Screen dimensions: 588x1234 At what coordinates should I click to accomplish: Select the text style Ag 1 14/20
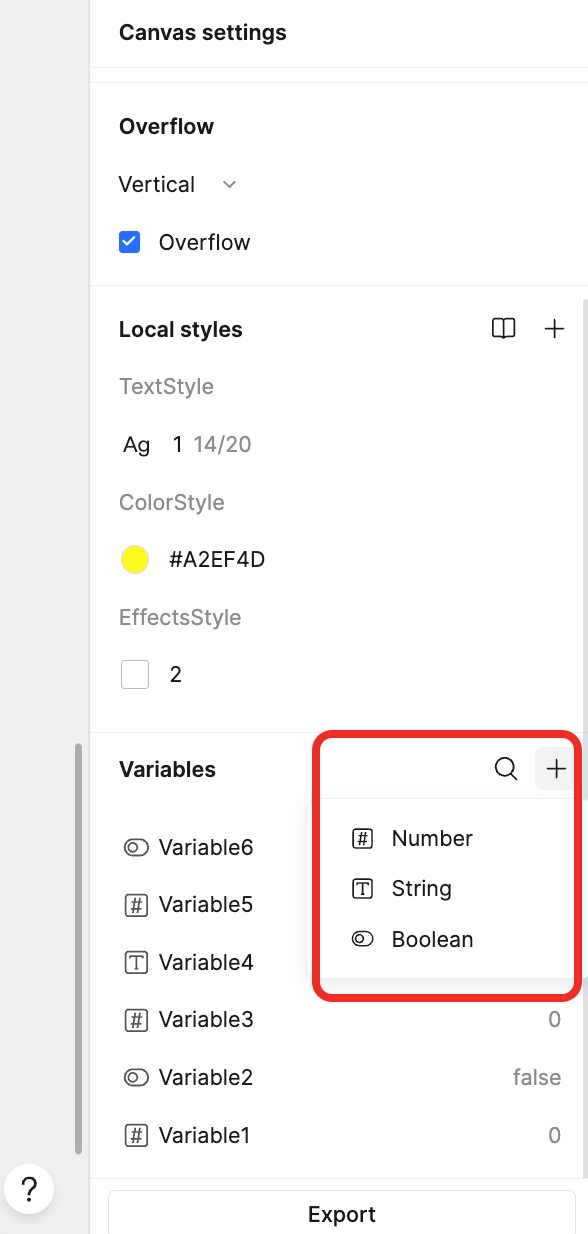pyautogui.click(x=187, y=444)
